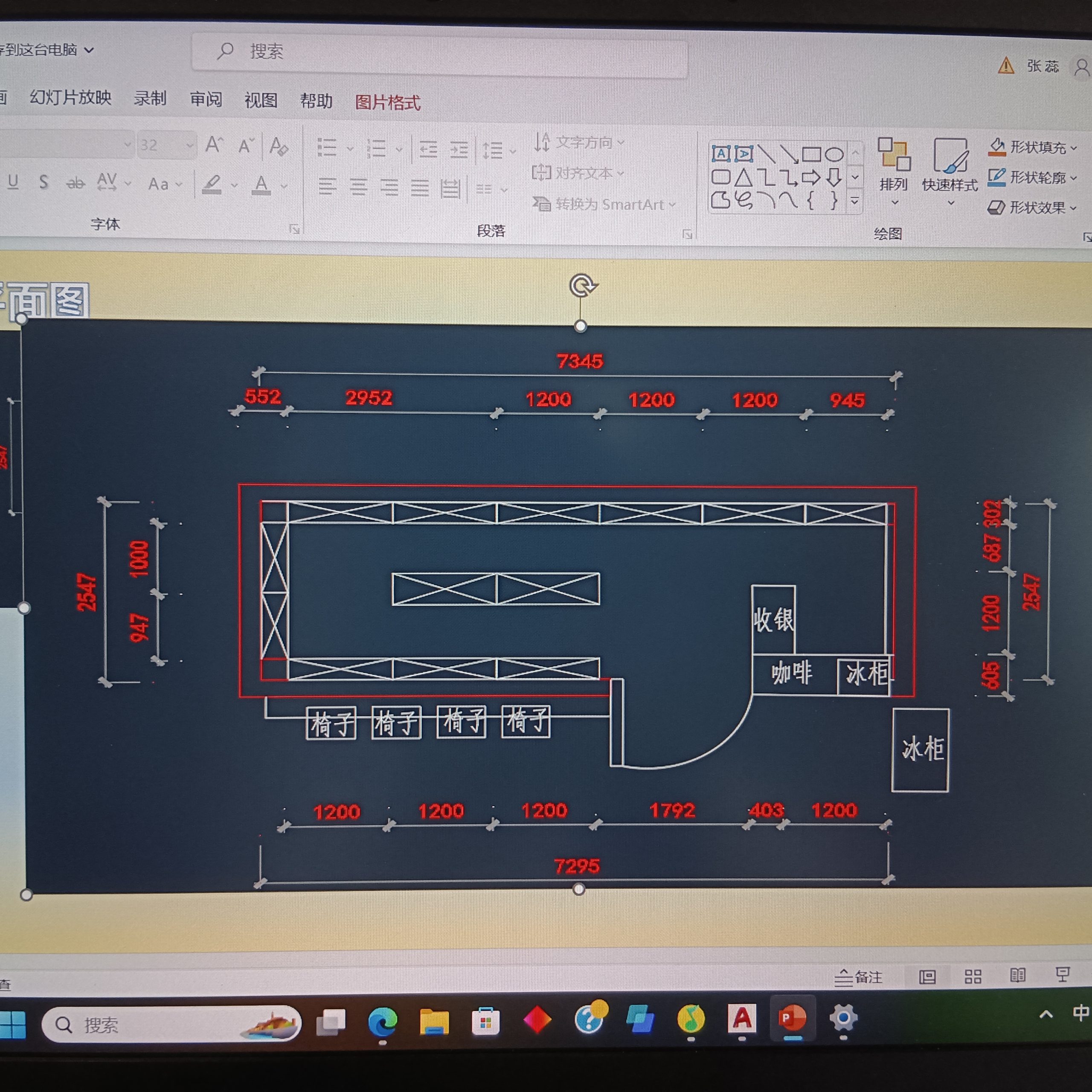Select the text highlight color pen
Image resolution: width=1092 pixels, height=1092 pixels.
coord(212,184)
